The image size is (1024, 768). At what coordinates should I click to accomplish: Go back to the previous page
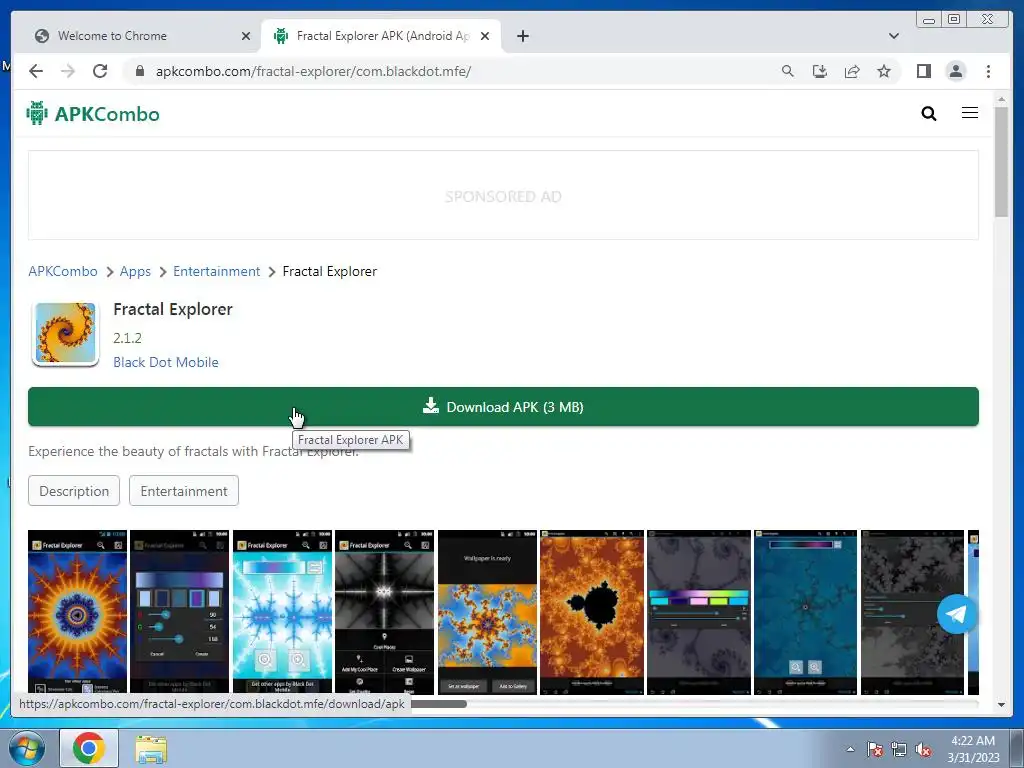[36, 71]
